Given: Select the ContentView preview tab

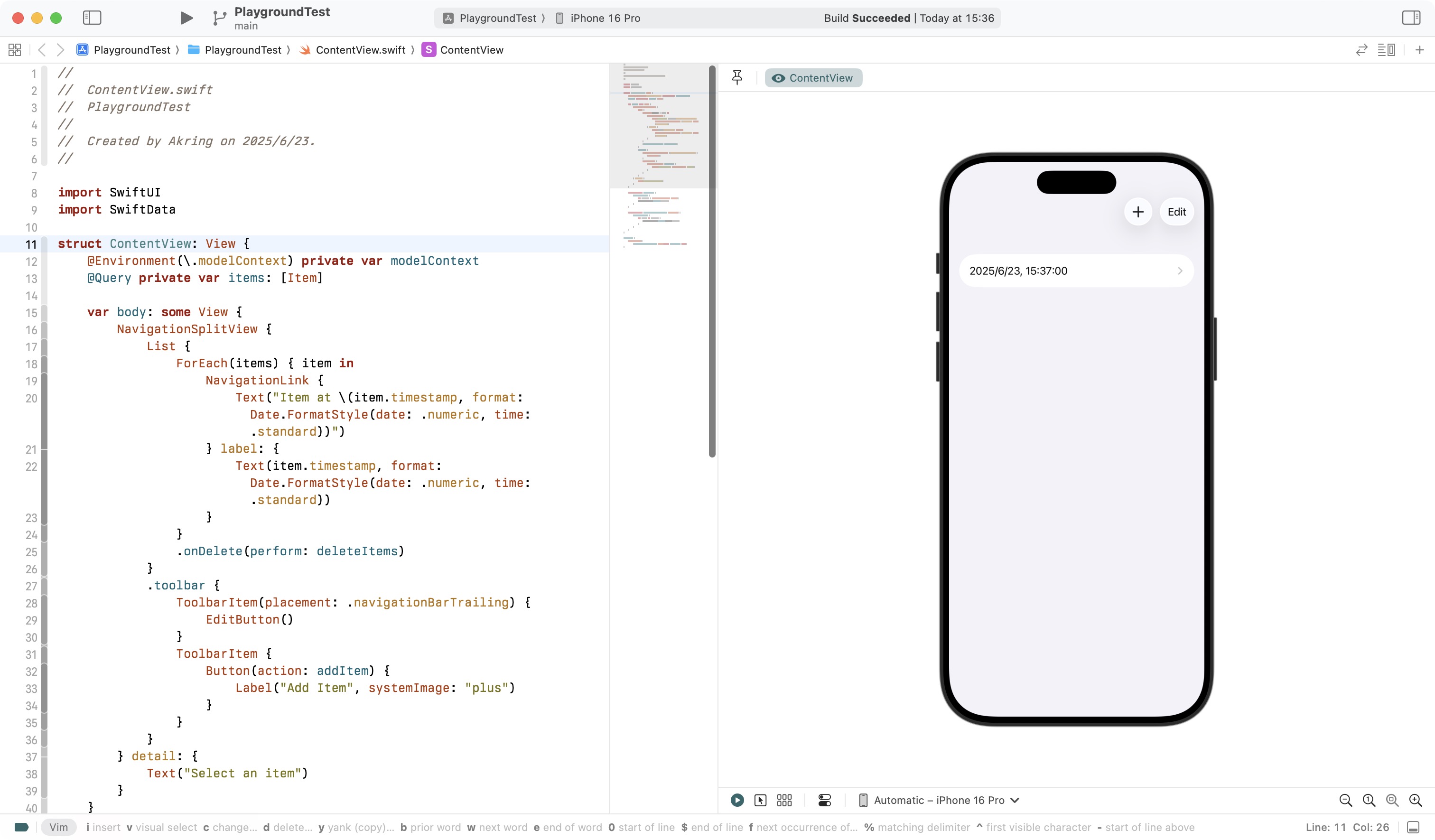Looking at the screenshot, I should pos(813,78).
